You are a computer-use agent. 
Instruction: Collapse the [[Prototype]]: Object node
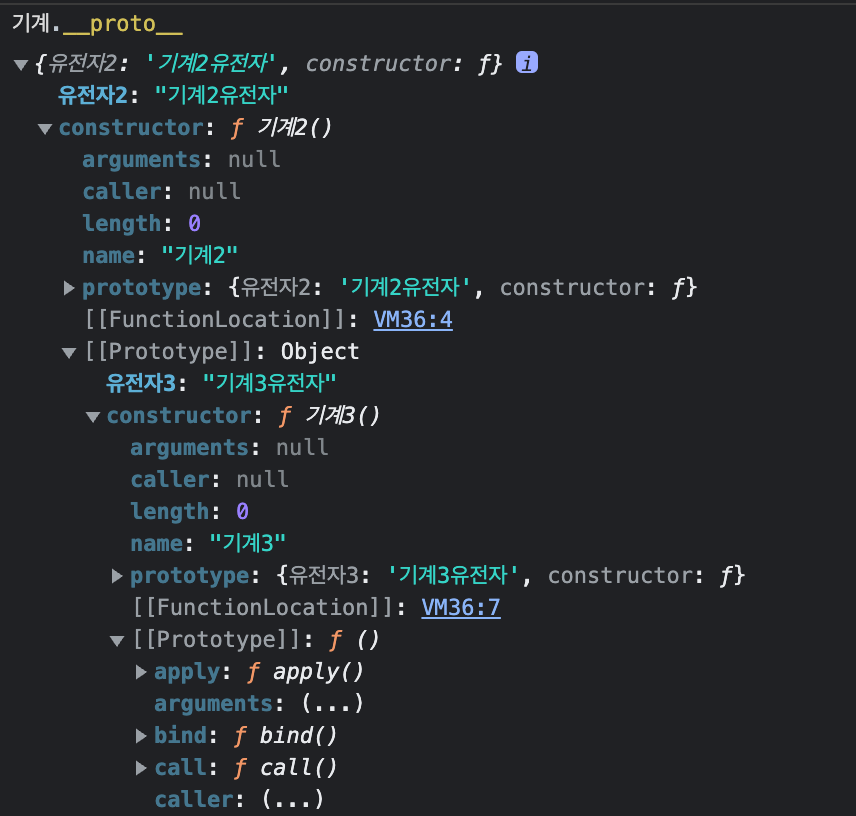pos(69,353)
